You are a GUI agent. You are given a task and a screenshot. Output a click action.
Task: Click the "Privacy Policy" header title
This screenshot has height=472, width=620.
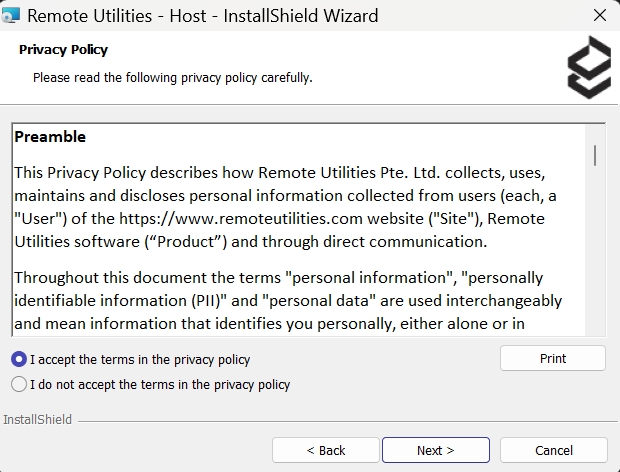click(x=63, y=50)
